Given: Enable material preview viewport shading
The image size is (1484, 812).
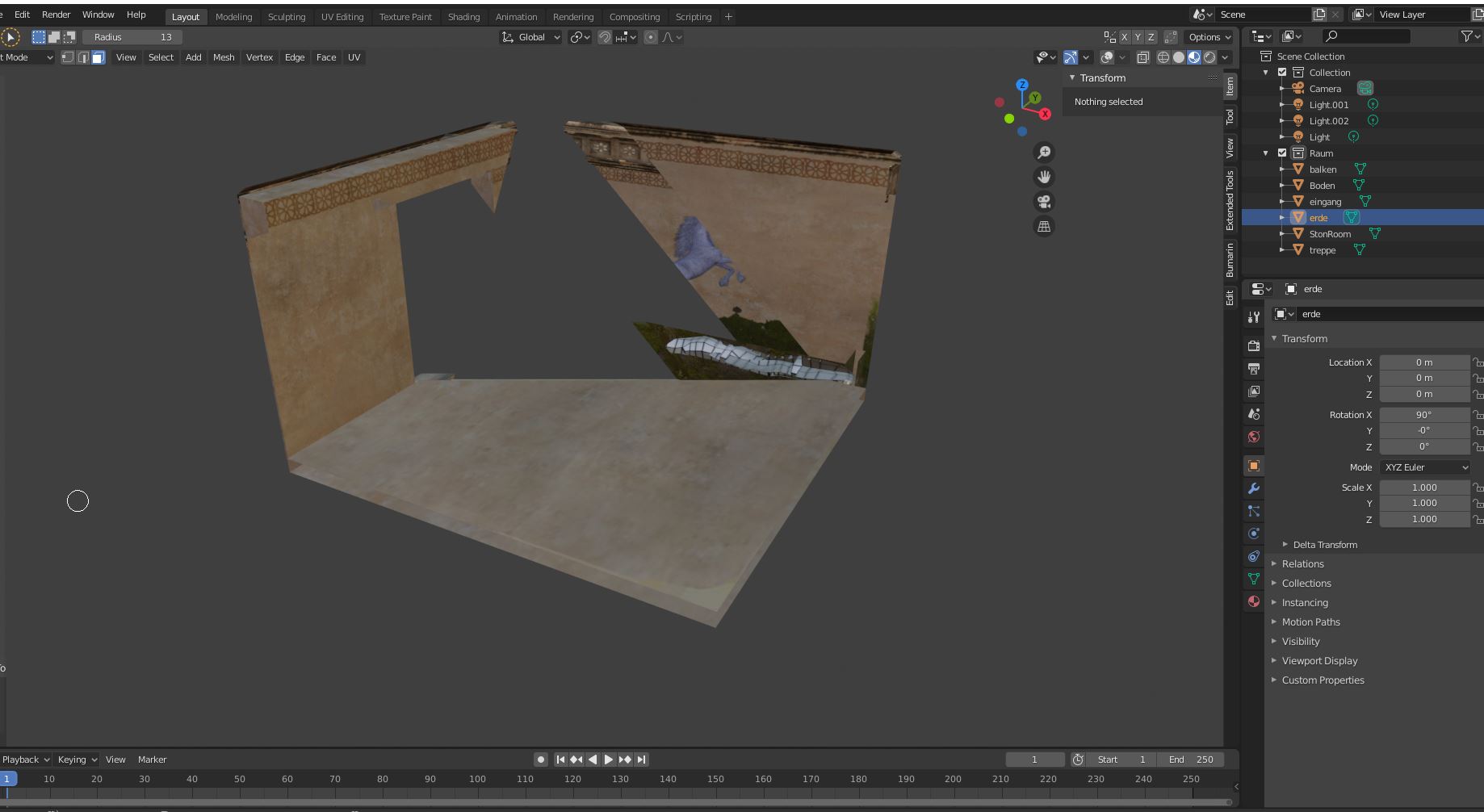Looking at the screenshot, I should (x=1194, y=57).
